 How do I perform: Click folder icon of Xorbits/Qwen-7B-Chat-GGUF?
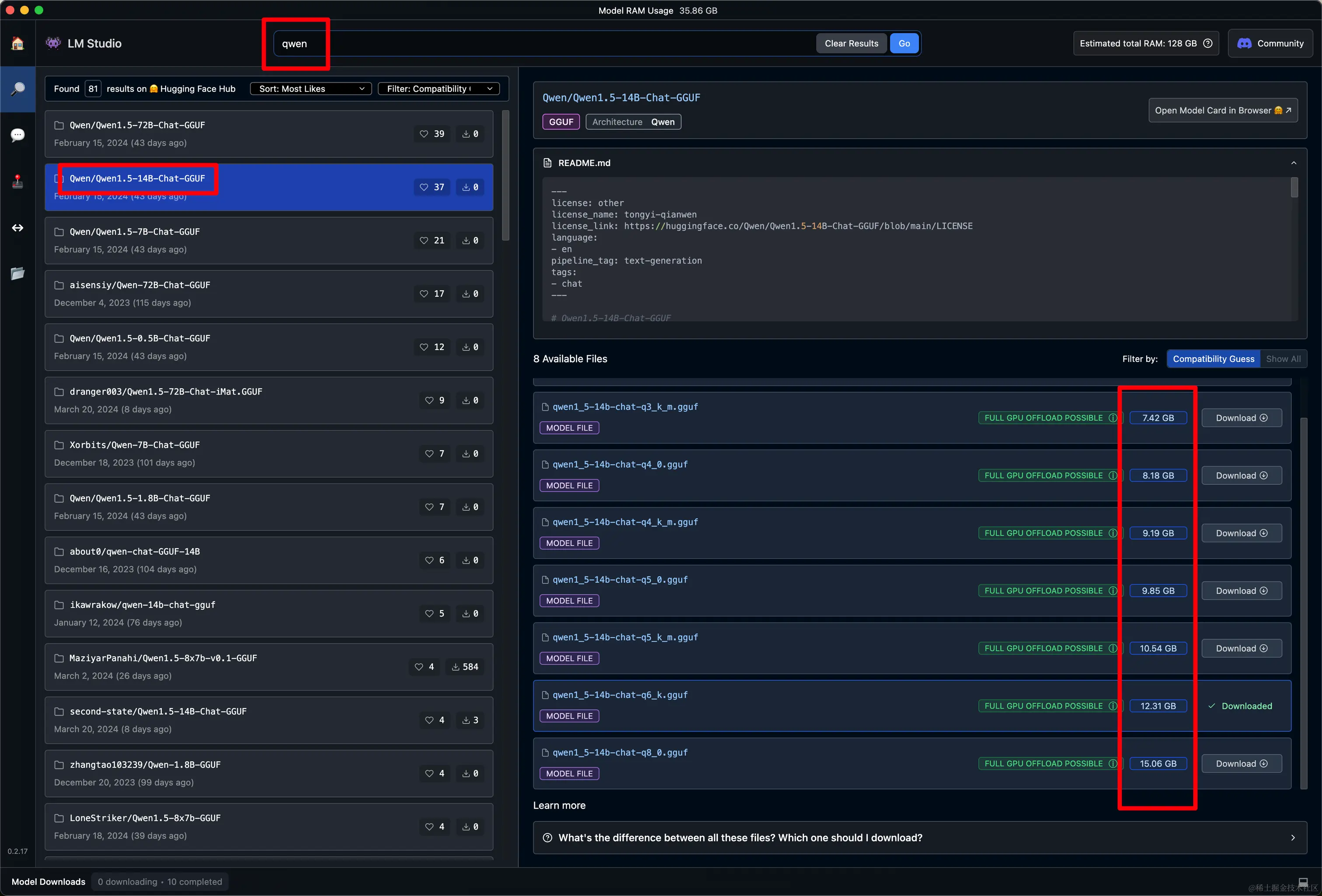[59, 445]
